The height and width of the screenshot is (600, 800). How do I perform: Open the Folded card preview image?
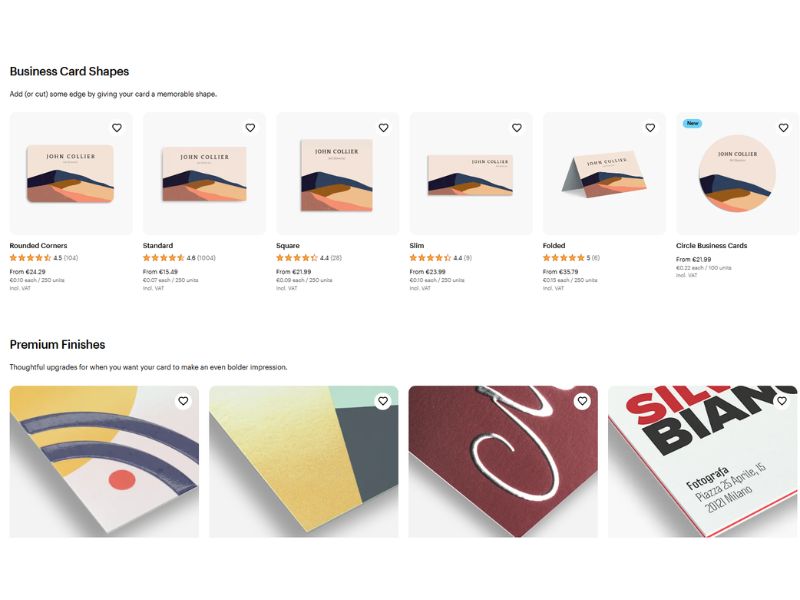[604, 174]
